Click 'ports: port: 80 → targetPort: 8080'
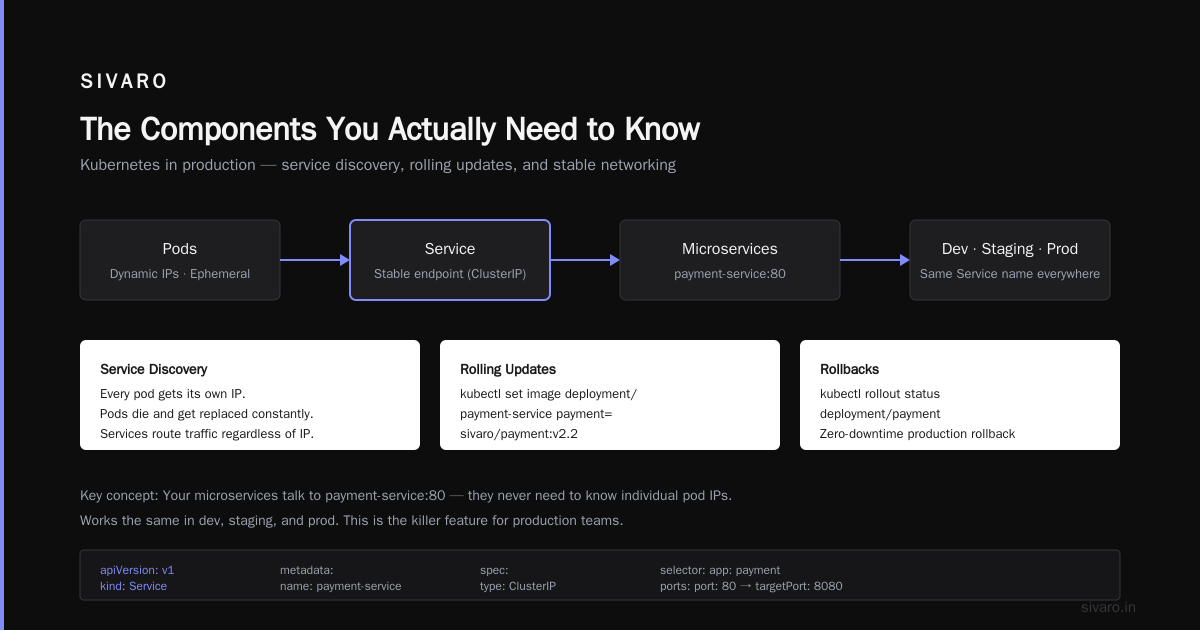1200x630 pixels. pos(751,586)
